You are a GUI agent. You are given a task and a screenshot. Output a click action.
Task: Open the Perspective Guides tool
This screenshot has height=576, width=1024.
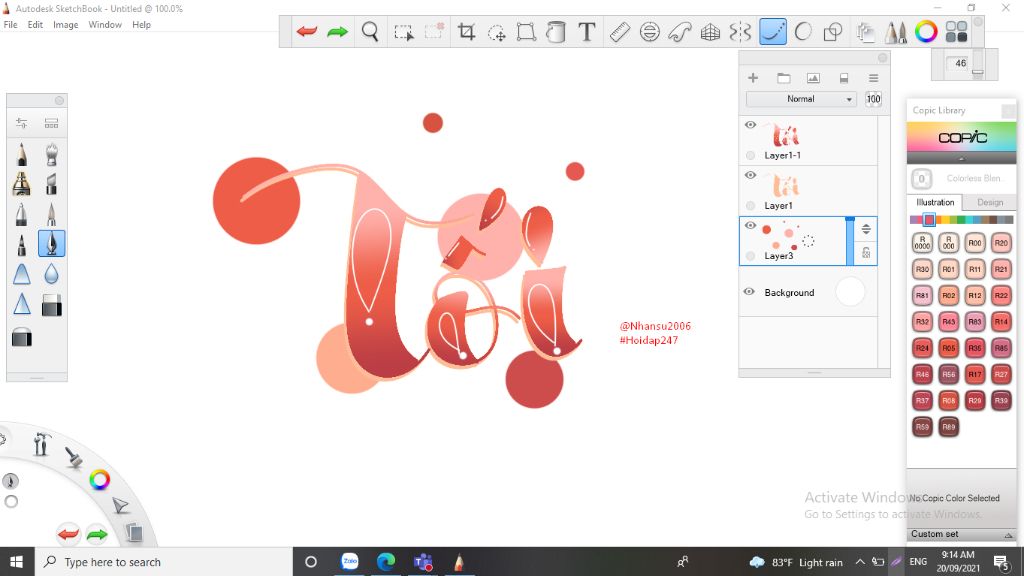point(710,31)
